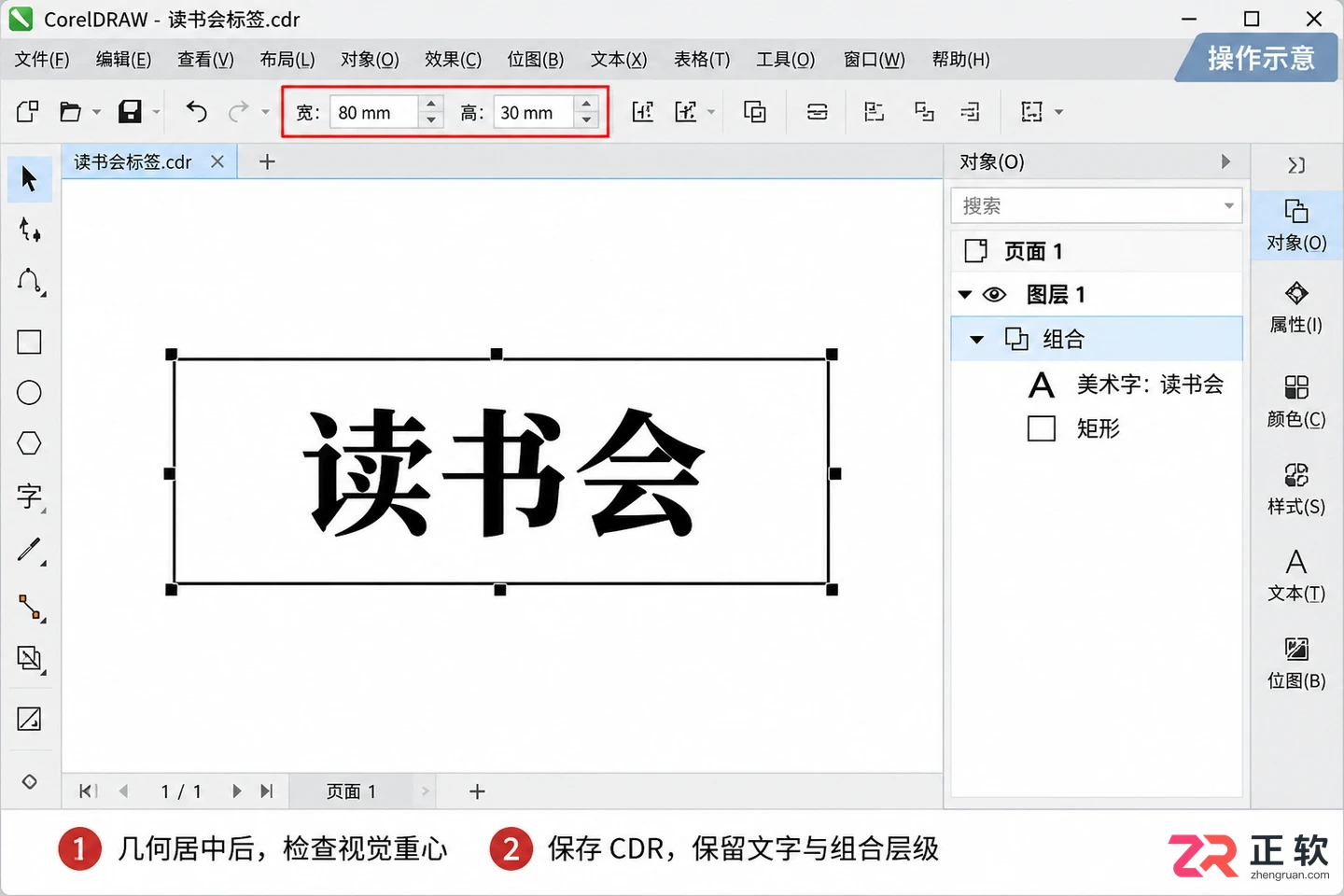Open the Open-file dropdown arrow
1344x896 pixels.
[x=96, y=112]
